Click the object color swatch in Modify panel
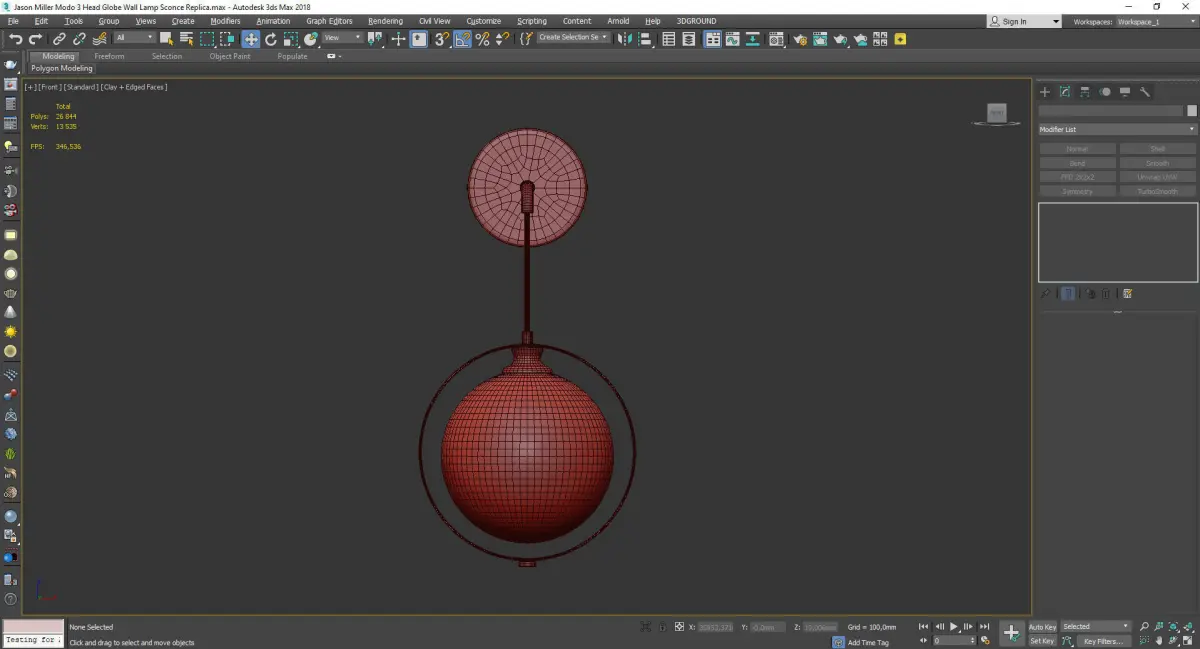Image resolution: width=1200 pixels, height=649 pixels. point(1191,111)
